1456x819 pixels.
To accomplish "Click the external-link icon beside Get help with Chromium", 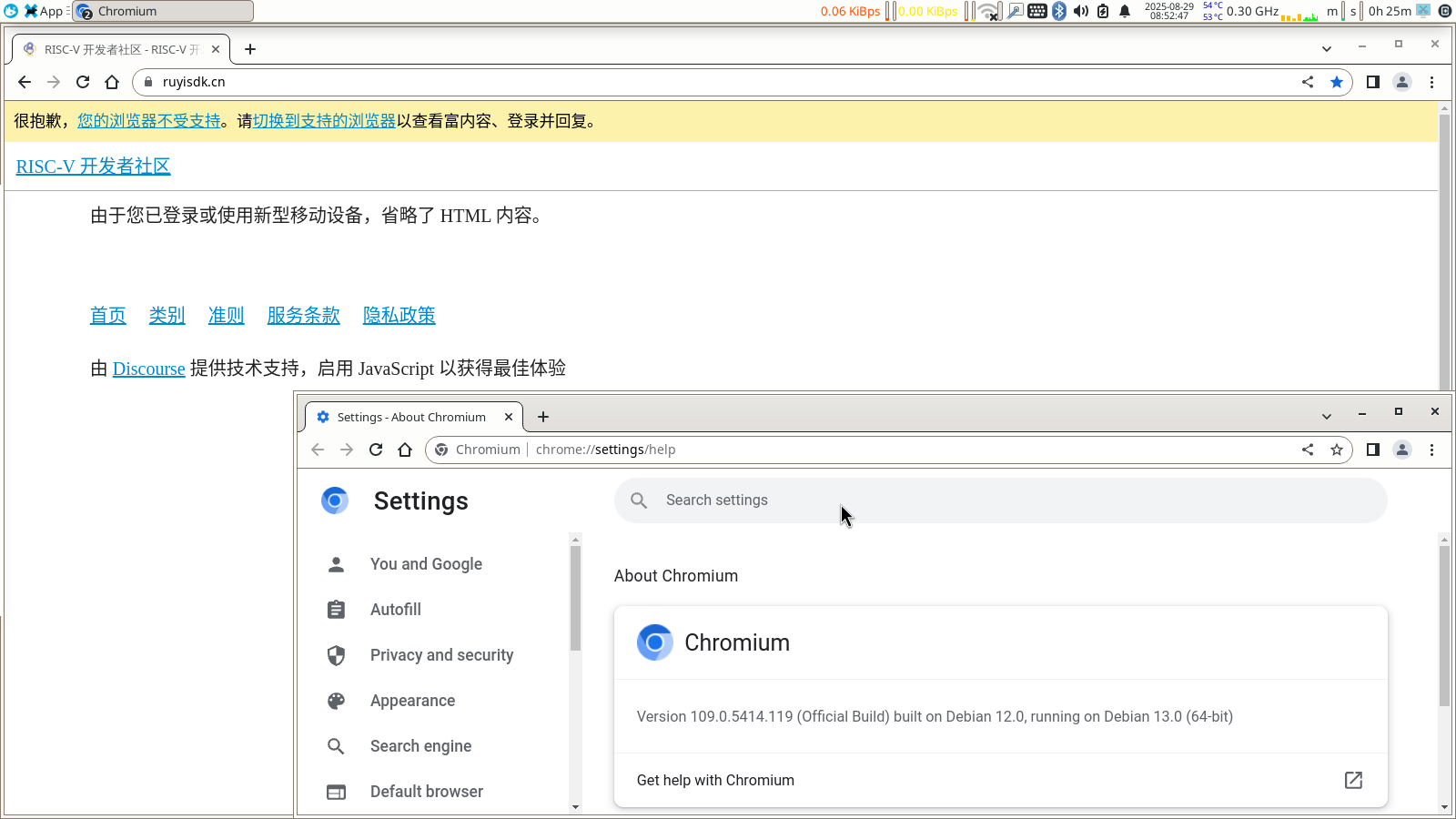I will coord(1353,780).
